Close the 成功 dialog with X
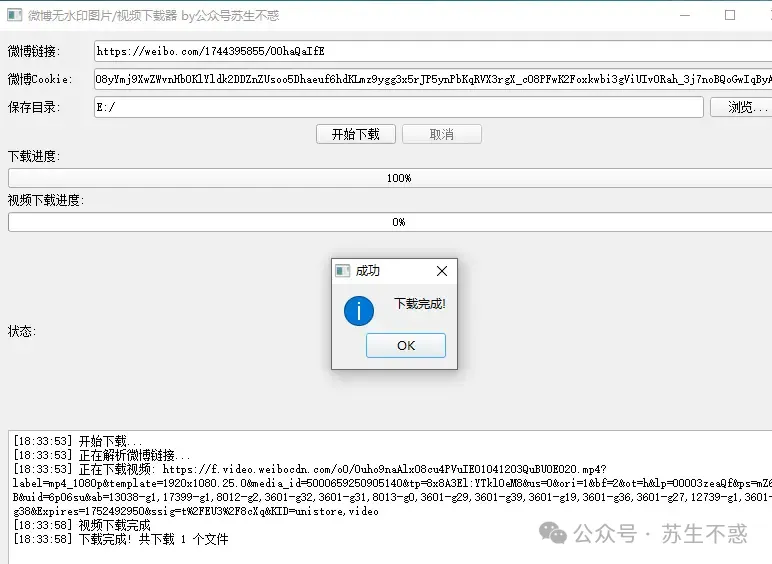 tap(442, 271)
